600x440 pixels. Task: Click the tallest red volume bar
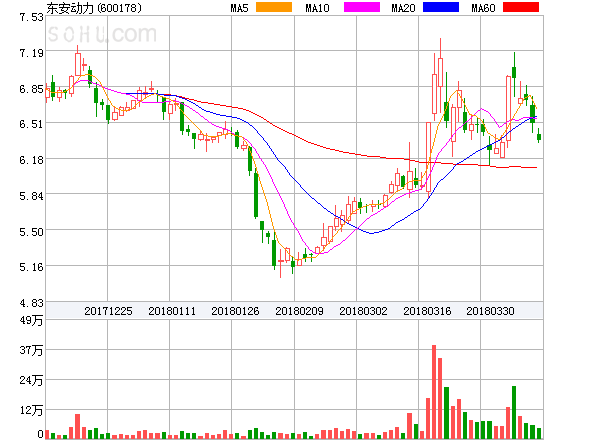(434, 392)
